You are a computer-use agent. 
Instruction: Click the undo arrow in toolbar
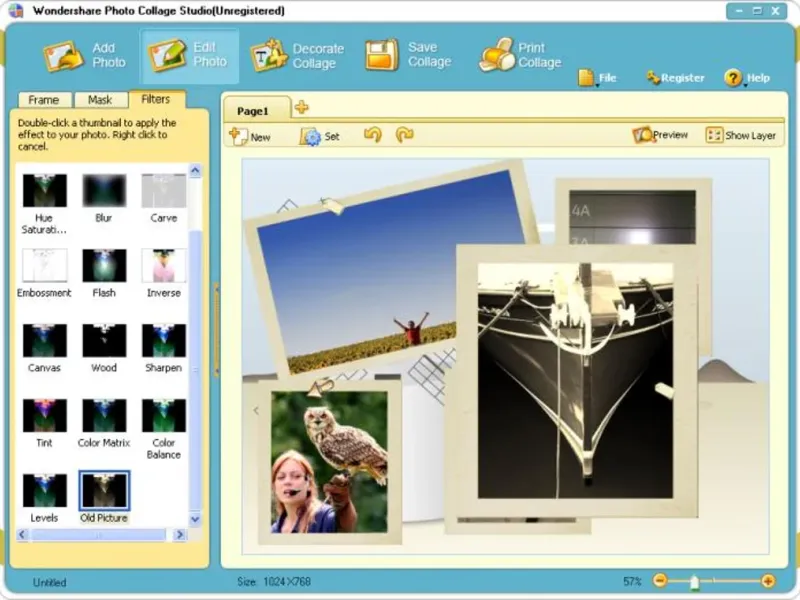click(373, 135)
